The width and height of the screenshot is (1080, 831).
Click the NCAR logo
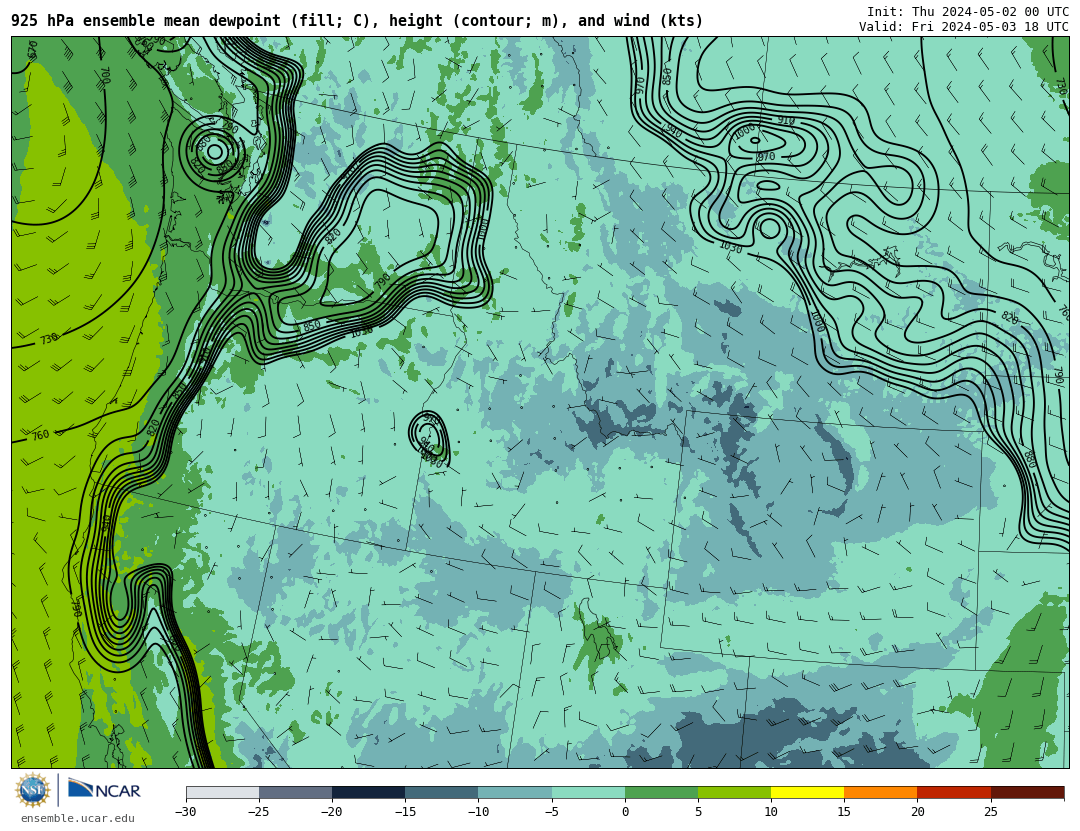(x=105, y=789)
